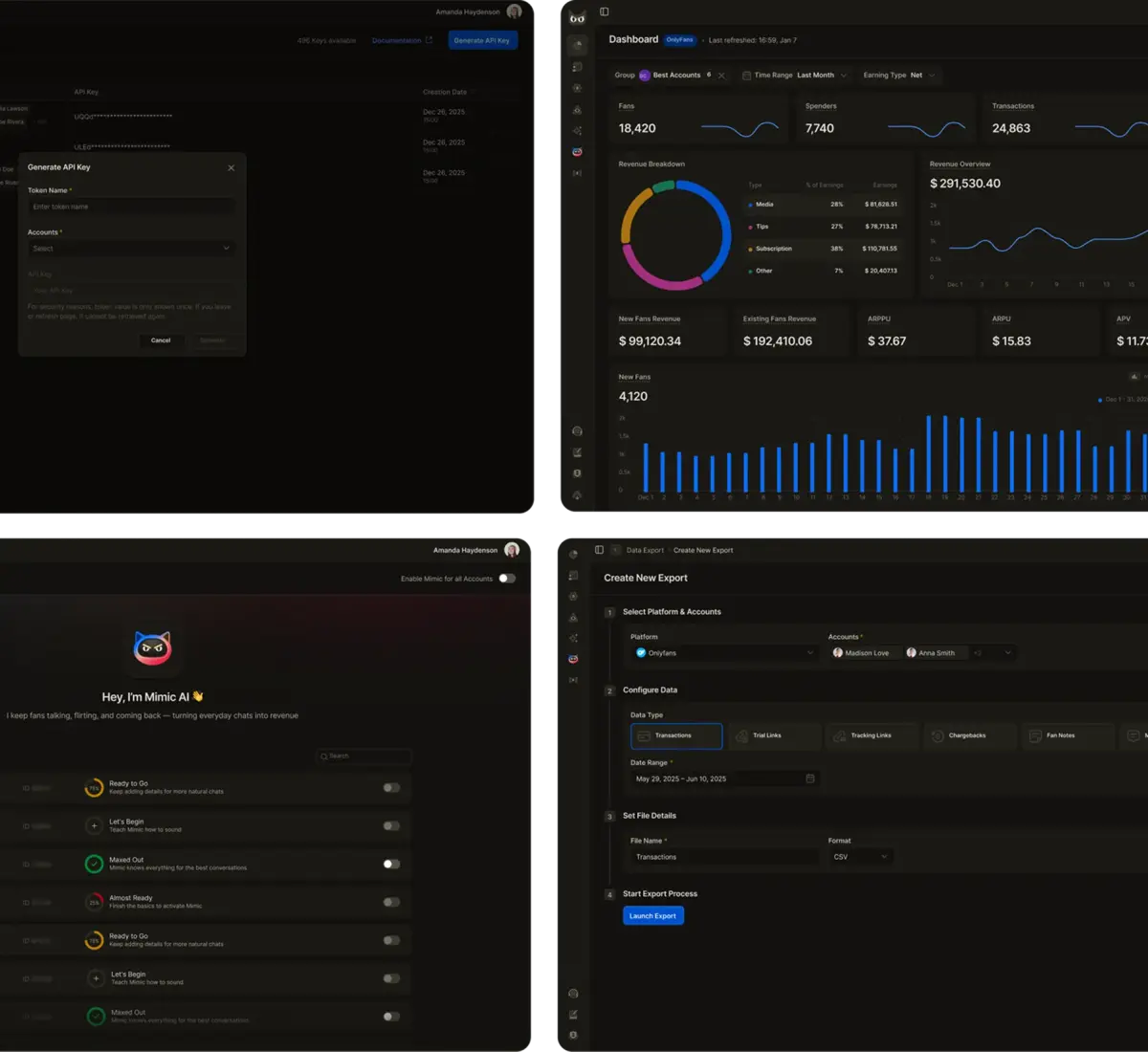Click the Data Export breadcrumb
Screen dimensions: 1148x1052
pos(645,550)
